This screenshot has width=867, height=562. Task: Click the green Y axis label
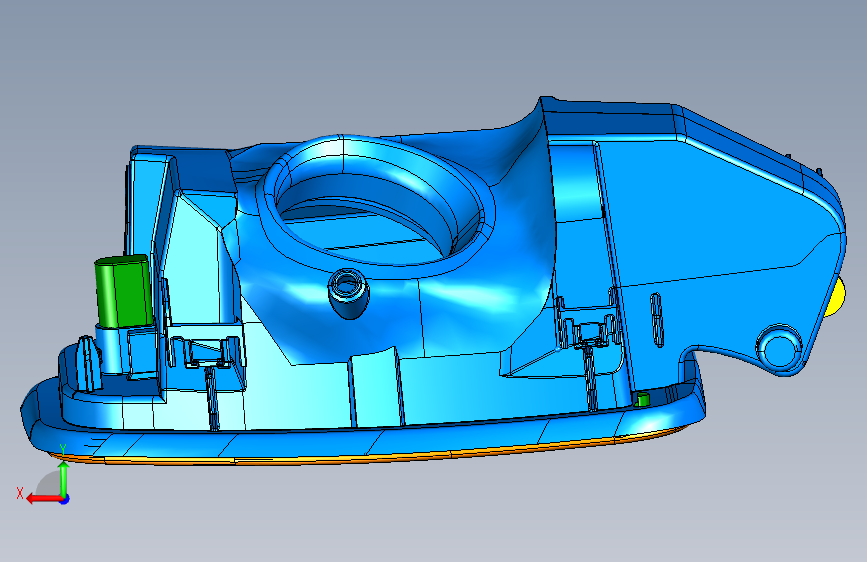pyautogui.click(x=63, y=450)
